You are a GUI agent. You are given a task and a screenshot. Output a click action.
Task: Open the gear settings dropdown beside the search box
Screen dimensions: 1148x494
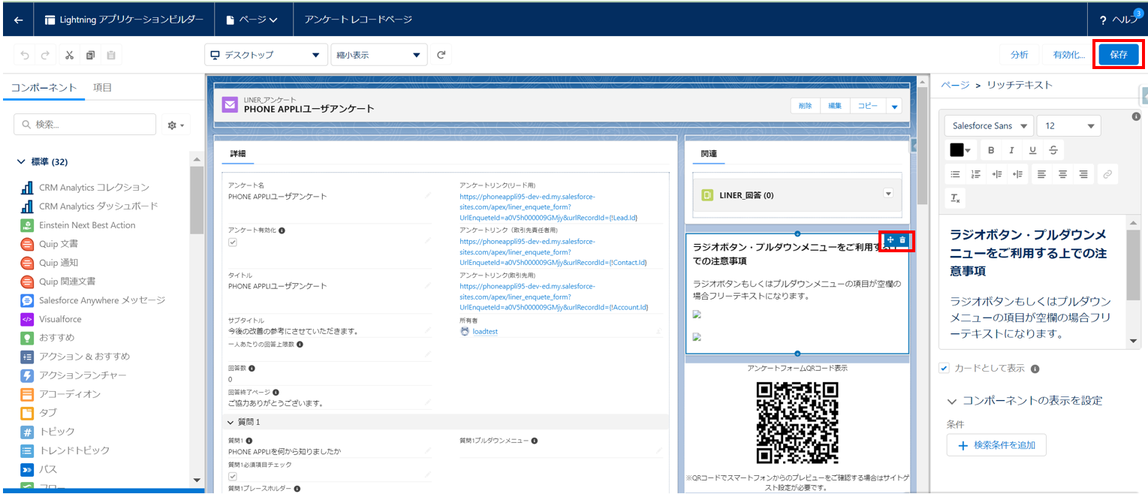175,125
